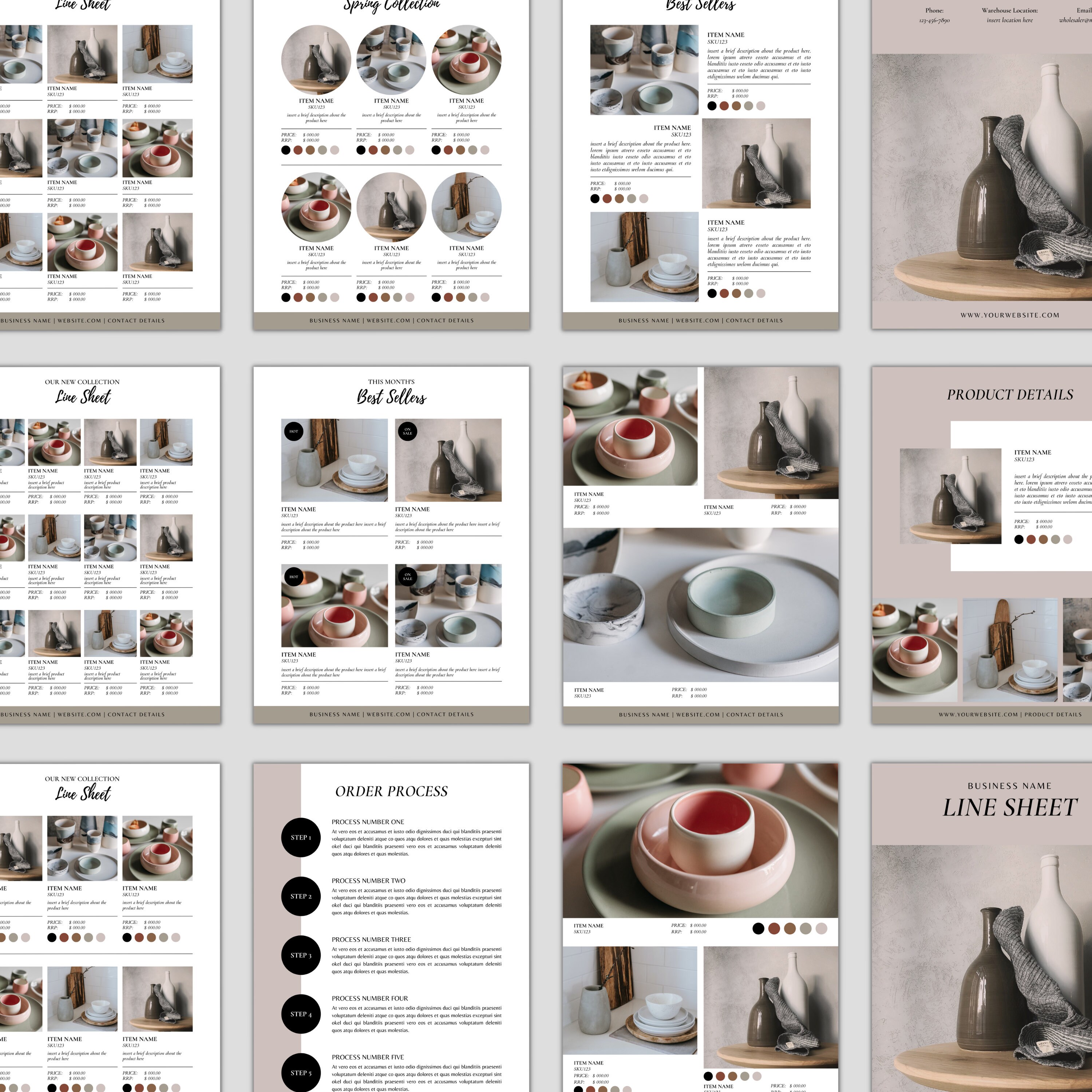Screen dimensions: 1092x1092
Task: Click the STEP 5 black circle
Action: [x=301, y=1072]
